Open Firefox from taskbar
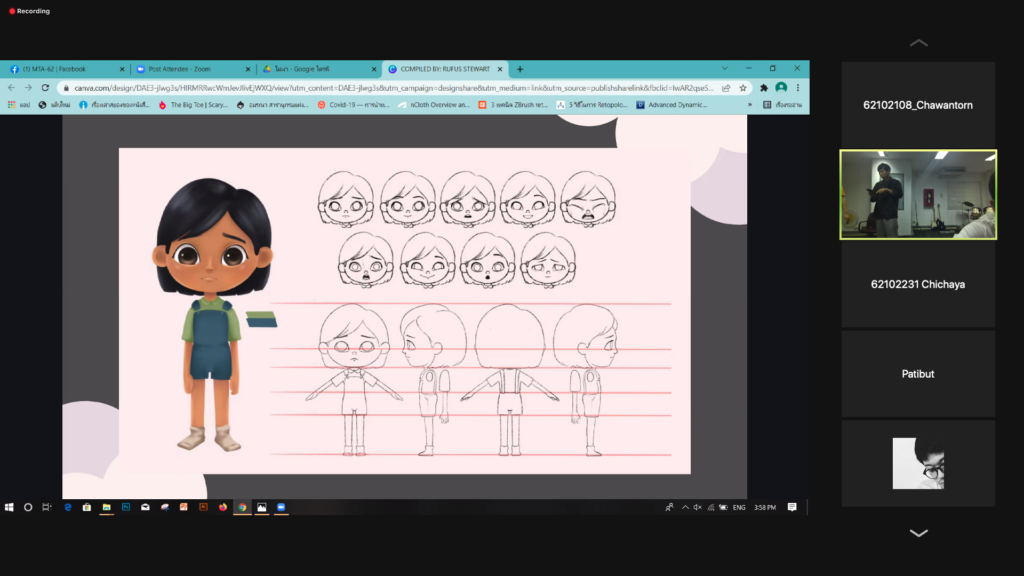The width and height of the screenshot is (1024, 576). [x=223, y=507]
